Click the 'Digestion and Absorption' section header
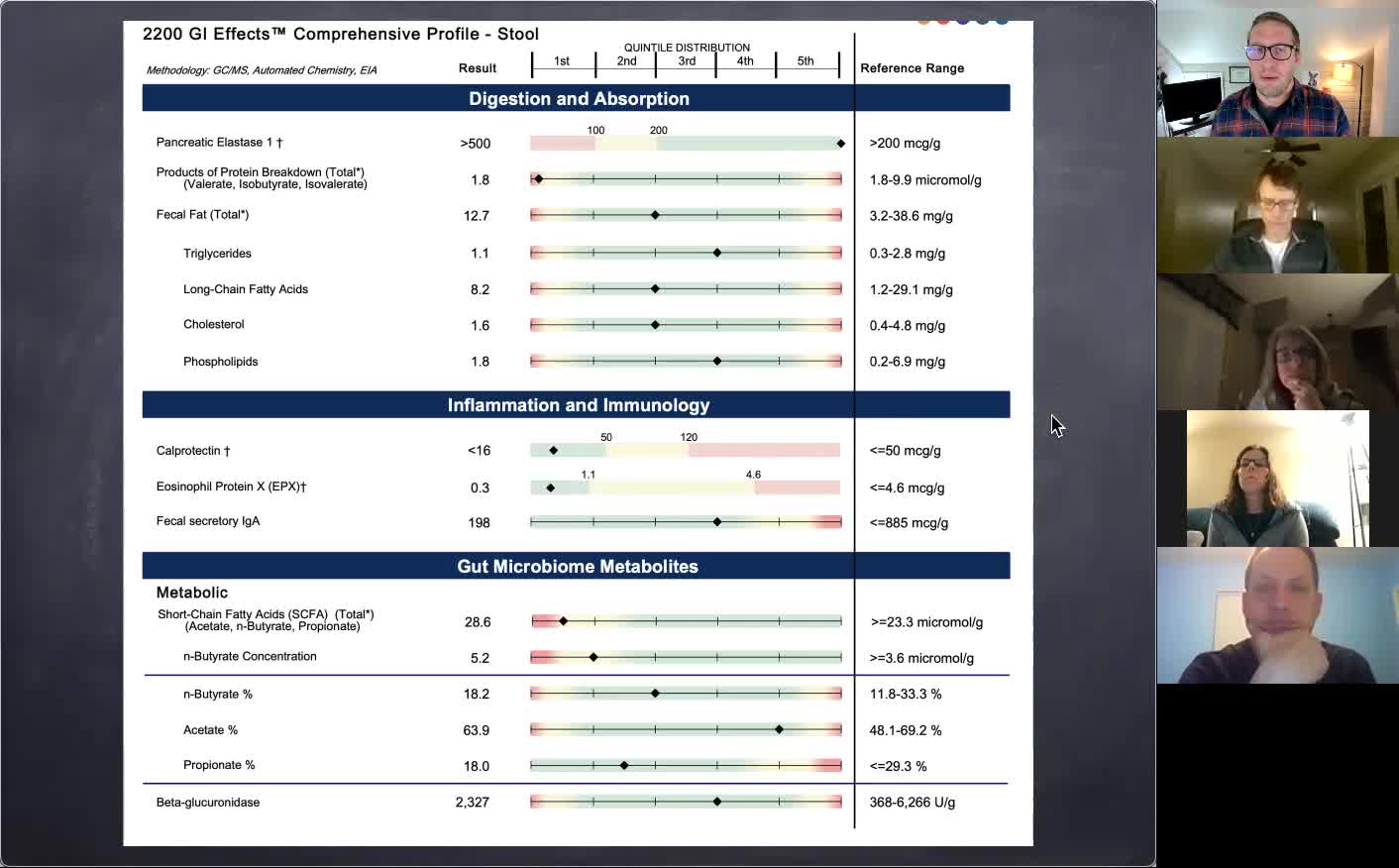The height and width of the screenshot is (868, 1399). (579, 98)
